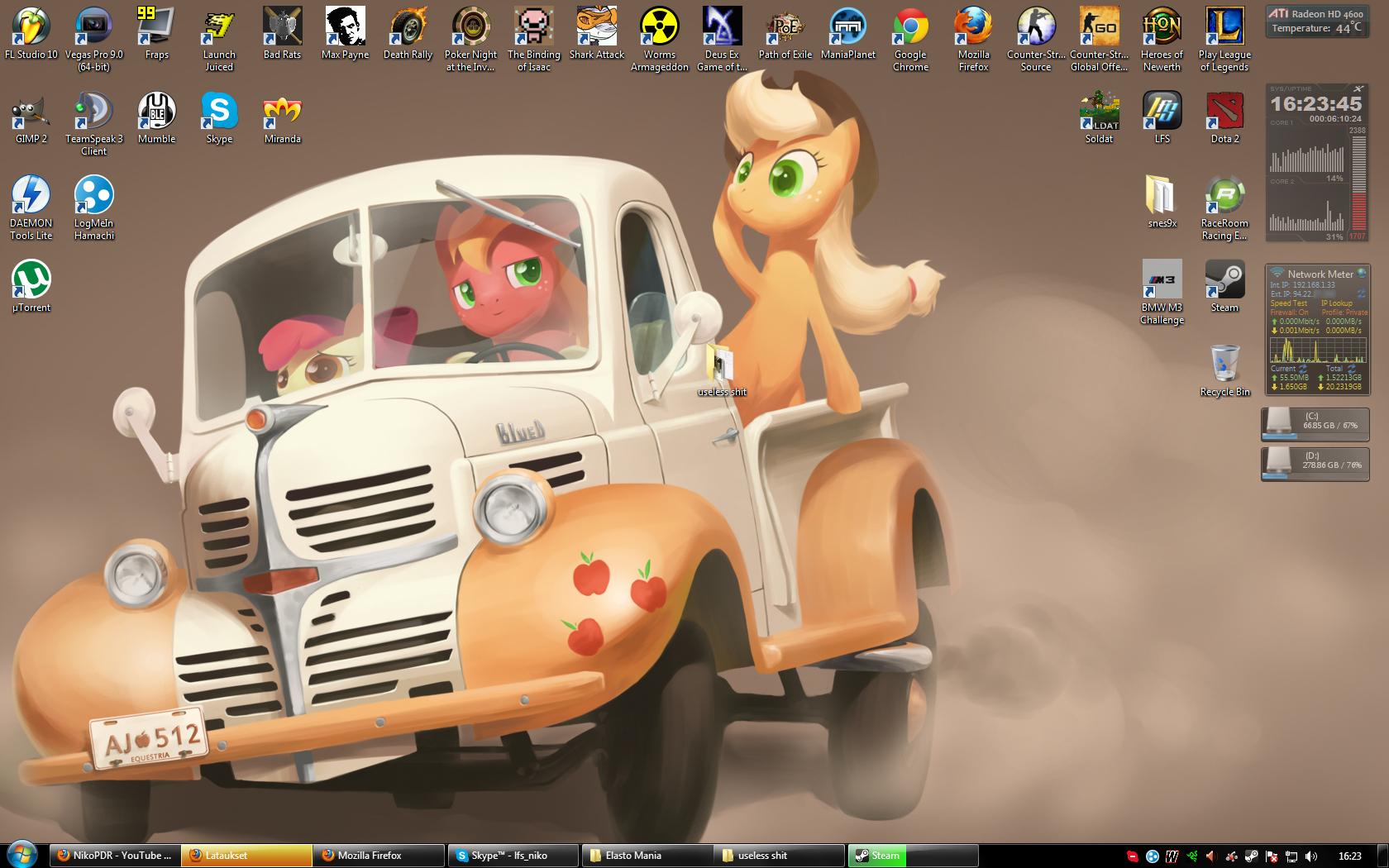Select the Mozilla Firefox desktop icon

click(974, 39)
